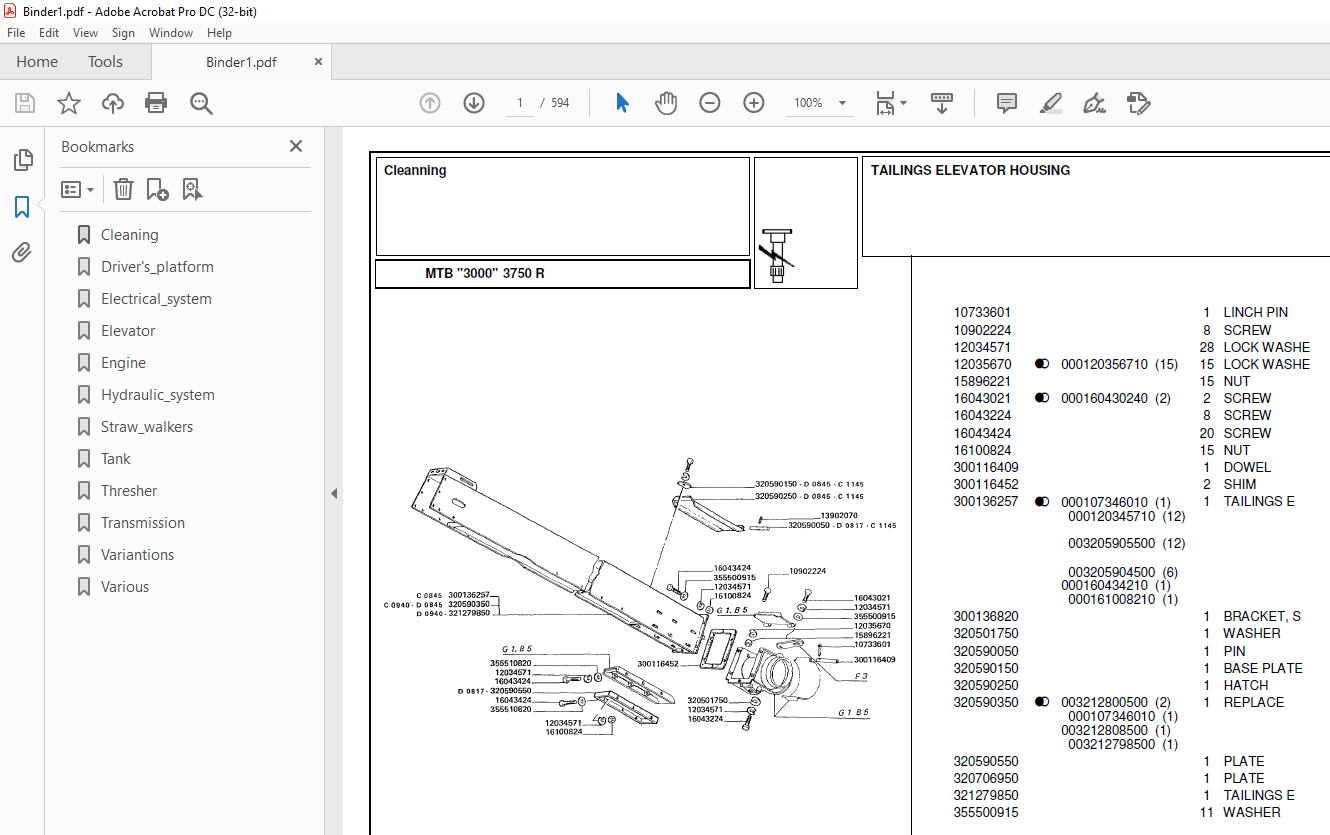Open the Straw_walkers bookmark
Image resolution: width=1330 pixels, height=835 pixels.
click(147, 427)
